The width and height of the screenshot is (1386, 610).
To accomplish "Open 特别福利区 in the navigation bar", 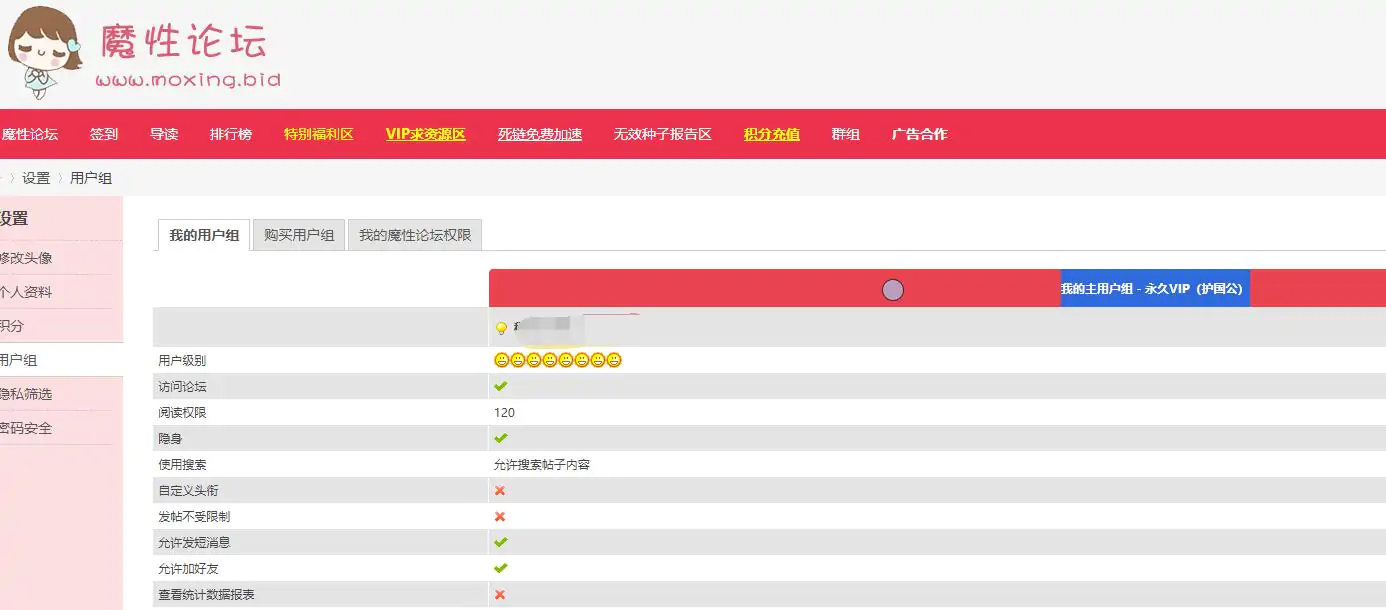I will (x=319, y=134).
